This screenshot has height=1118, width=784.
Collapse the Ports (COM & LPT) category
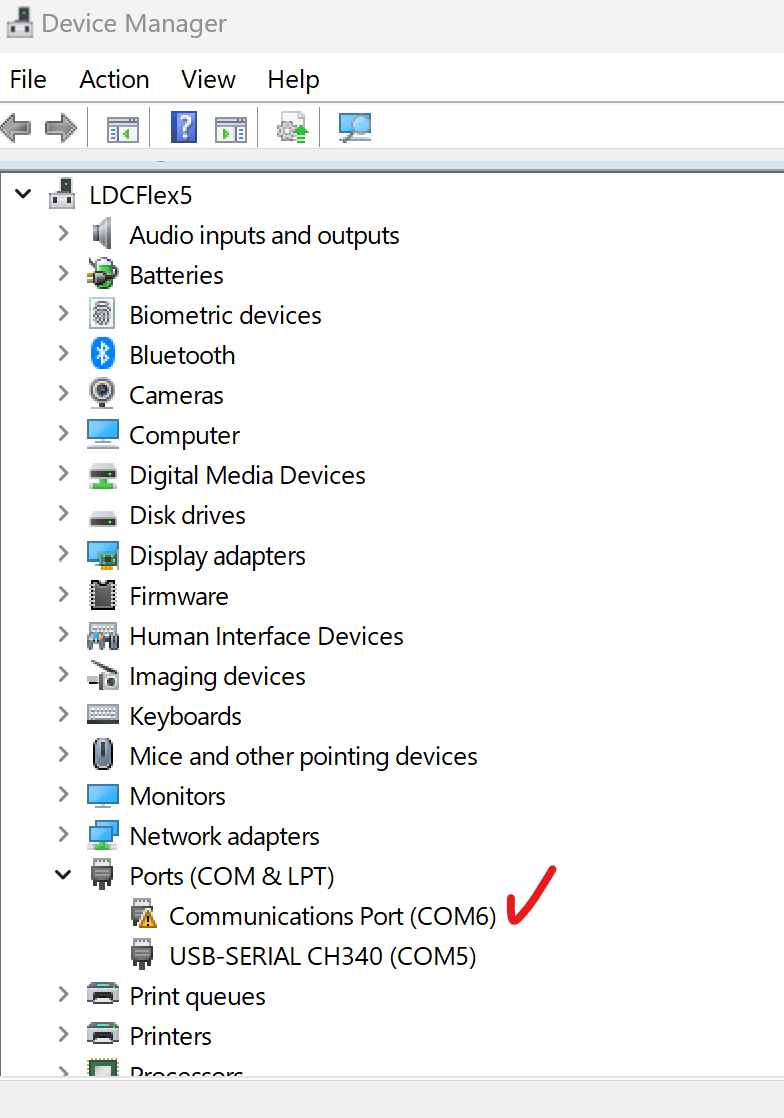tap(63, 875)
